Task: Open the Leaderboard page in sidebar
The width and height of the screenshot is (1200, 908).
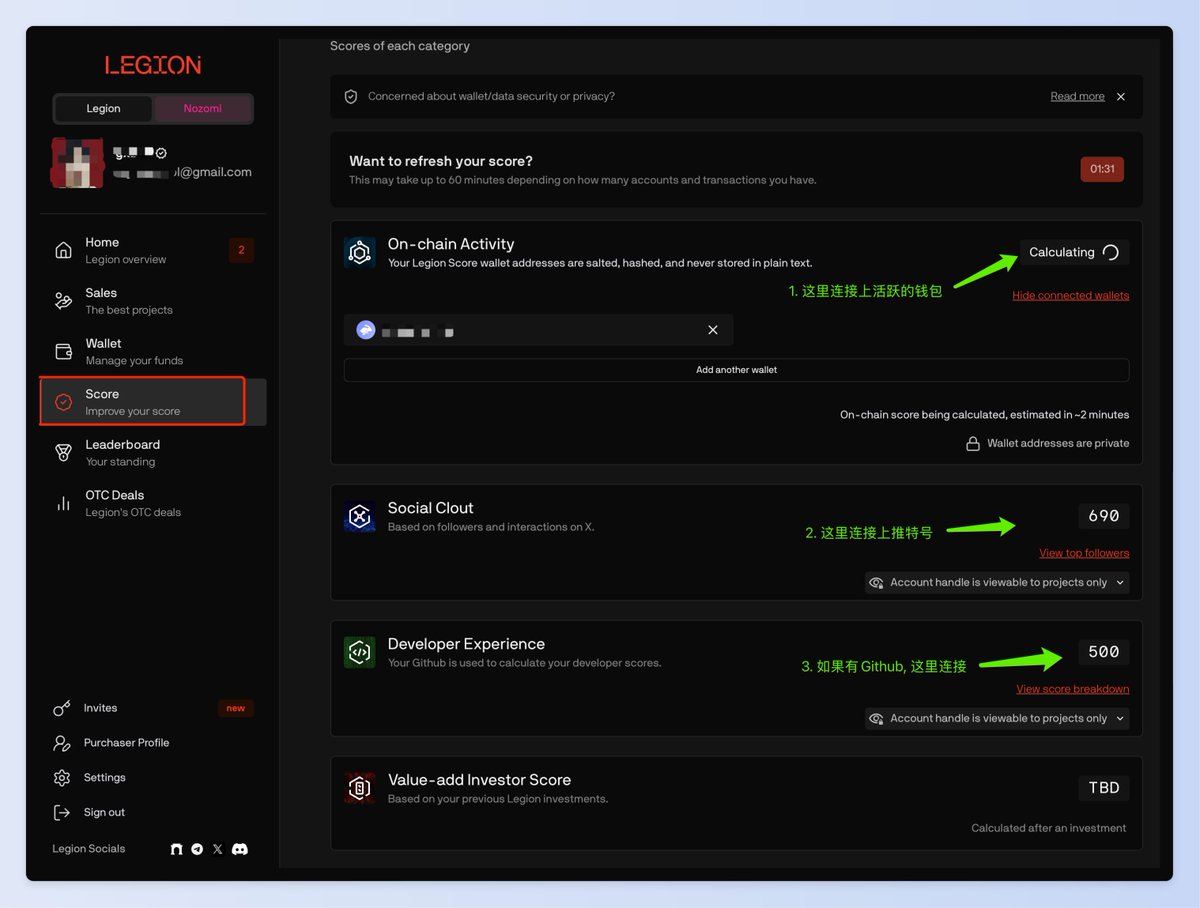Action: point(122,452)
